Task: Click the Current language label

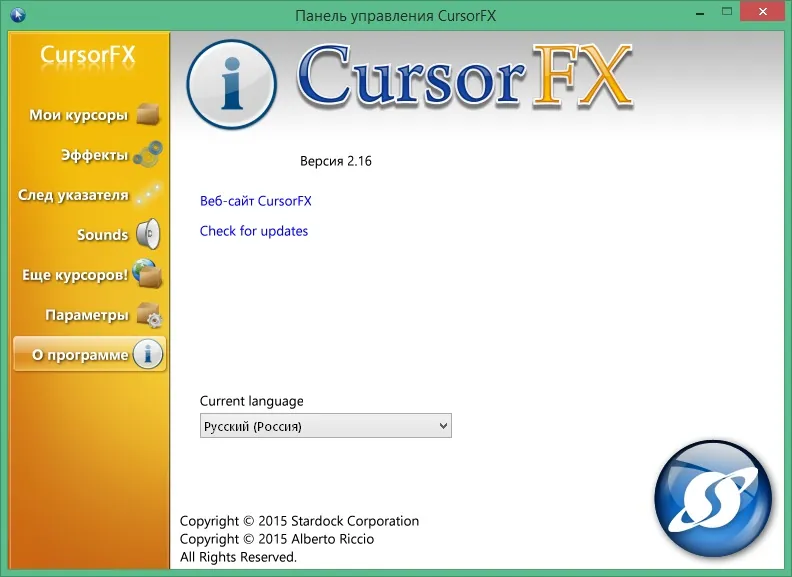Action: pyautogui.click(x=252, y=401)
